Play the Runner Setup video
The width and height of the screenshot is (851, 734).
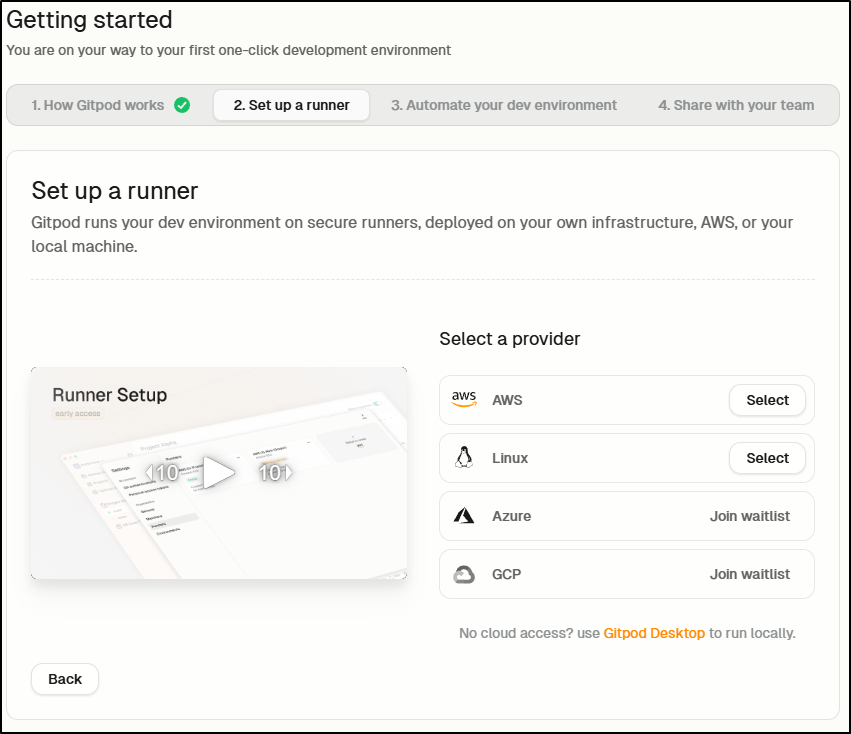[218, 472]
